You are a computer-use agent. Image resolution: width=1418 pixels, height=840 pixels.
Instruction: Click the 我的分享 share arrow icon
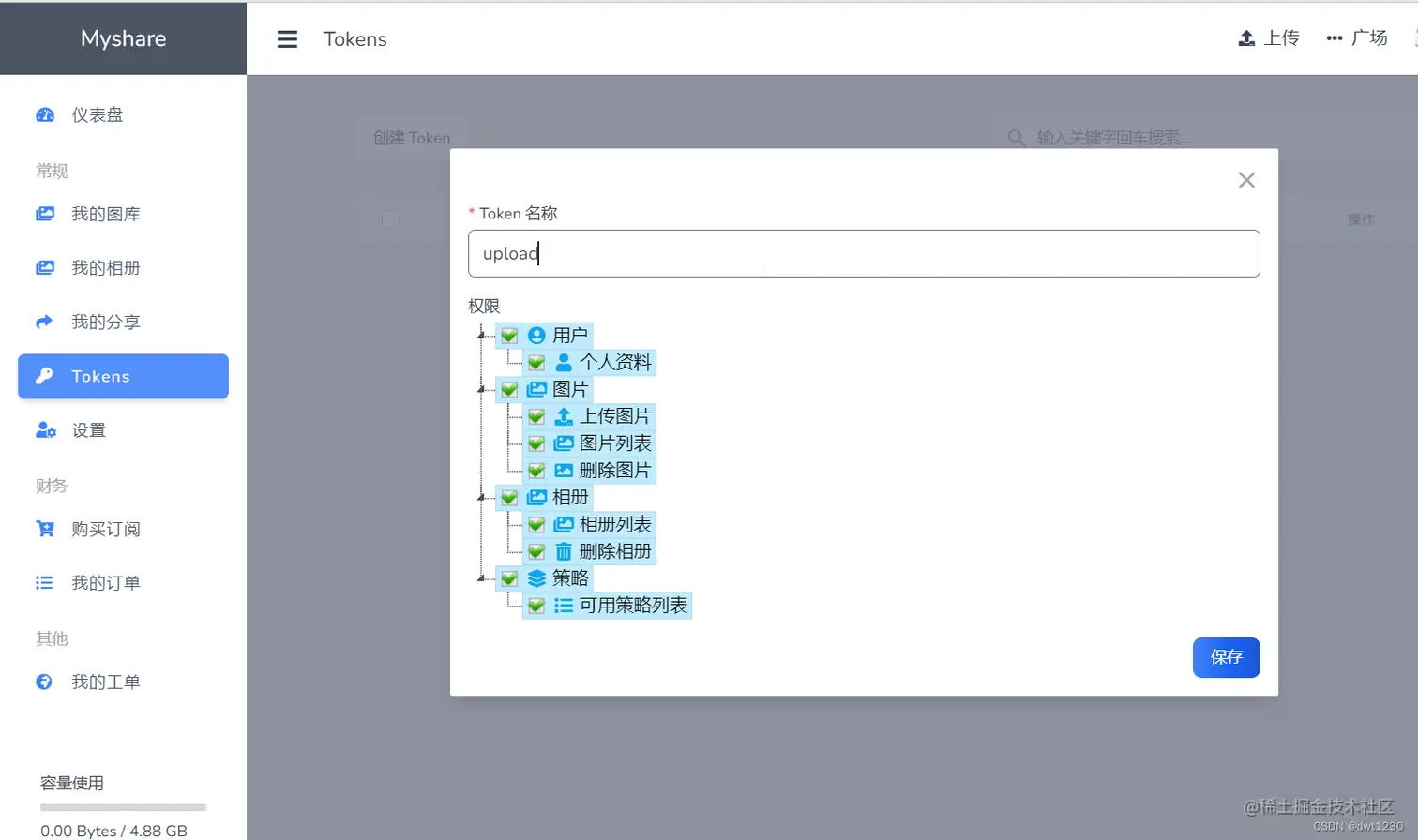click(44, 322)
